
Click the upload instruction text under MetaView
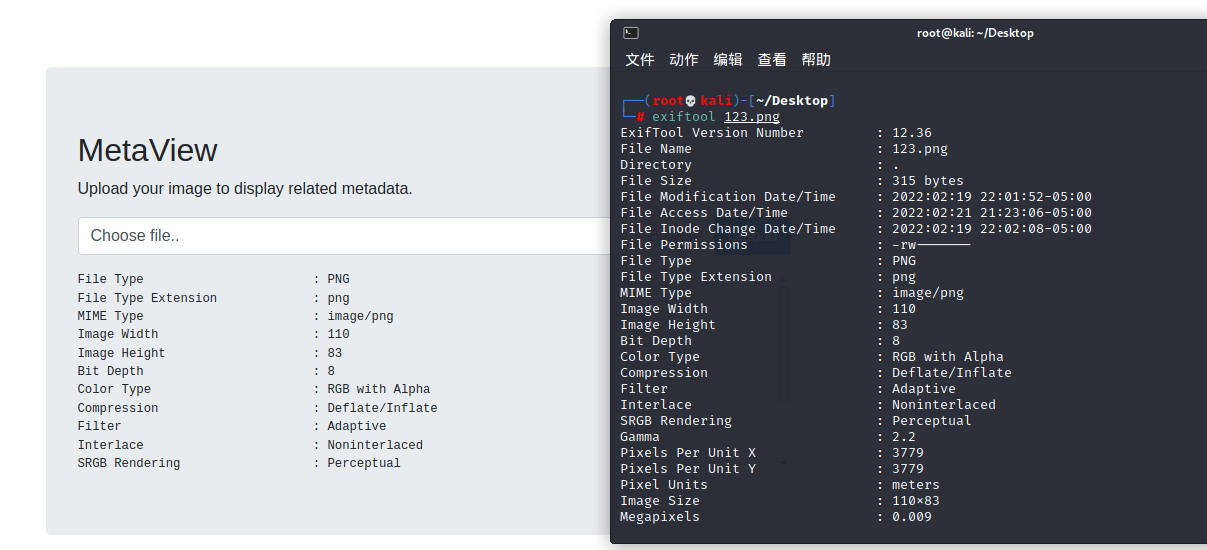coord(245,188)
